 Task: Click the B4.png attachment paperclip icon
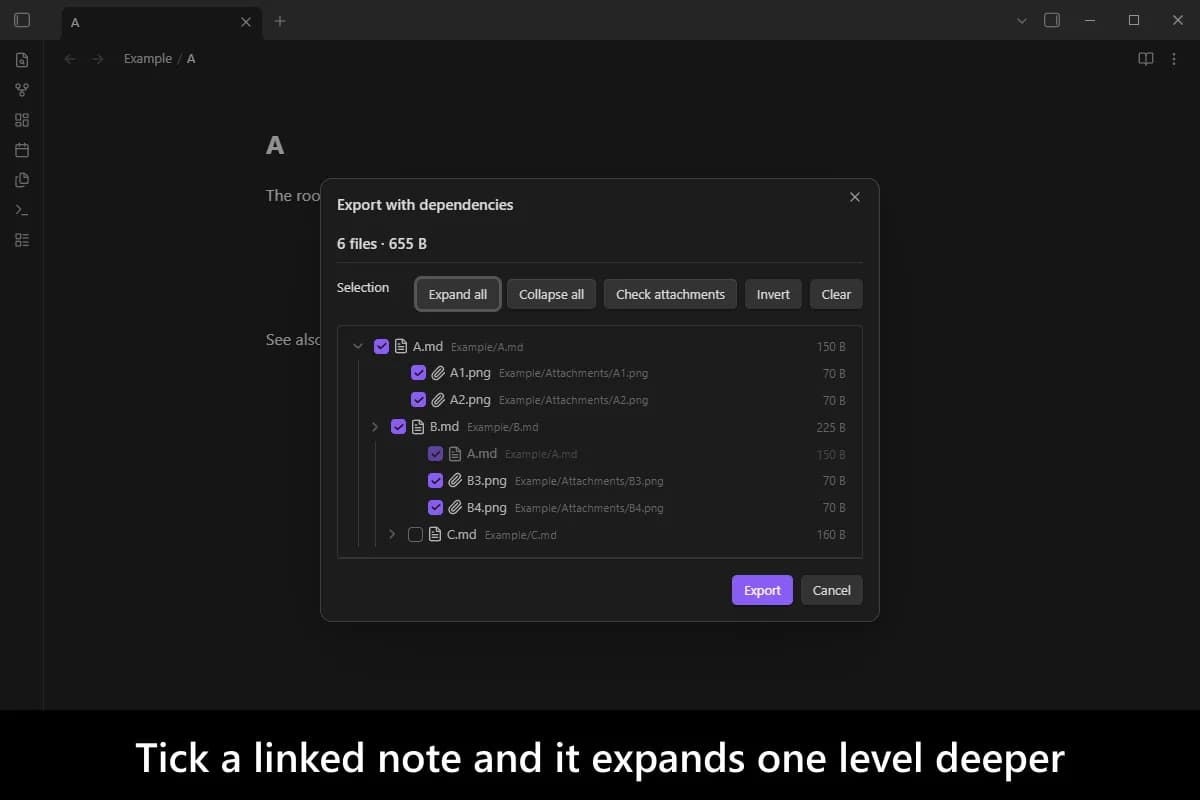[x=455, y=508]
